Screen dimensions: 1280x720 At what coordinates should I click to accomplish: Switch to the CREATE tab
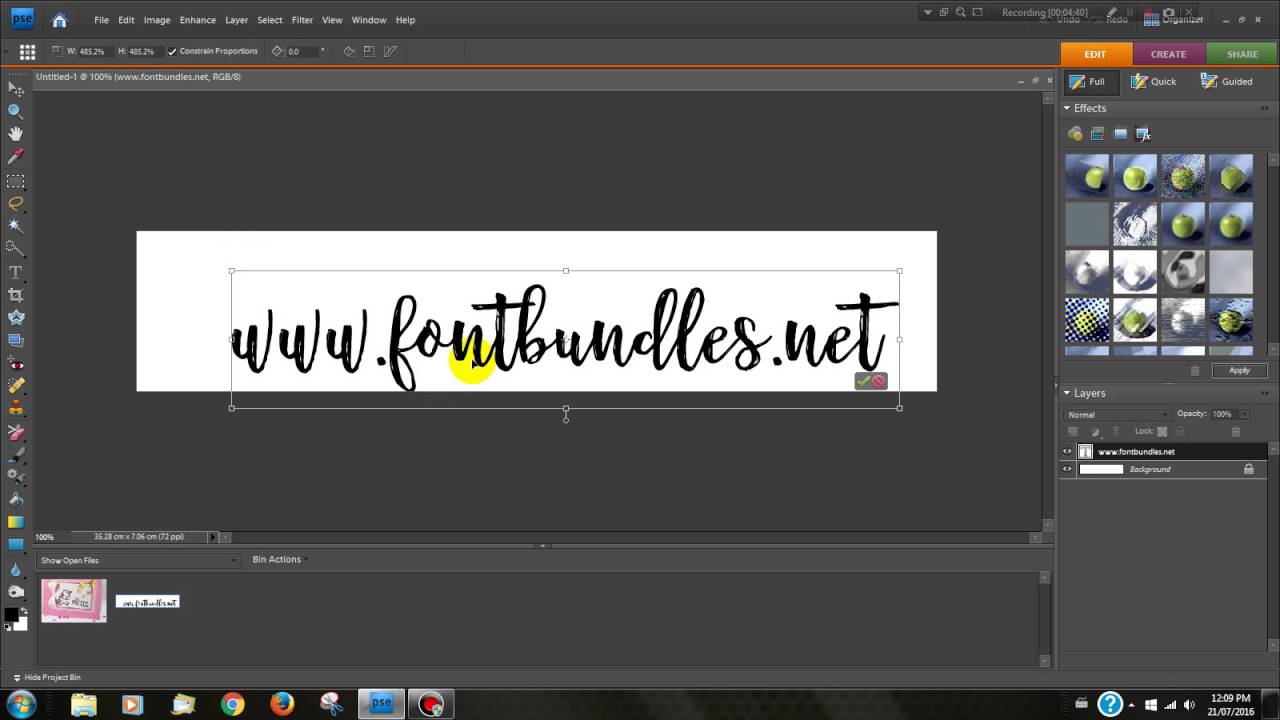[1168, 54]
